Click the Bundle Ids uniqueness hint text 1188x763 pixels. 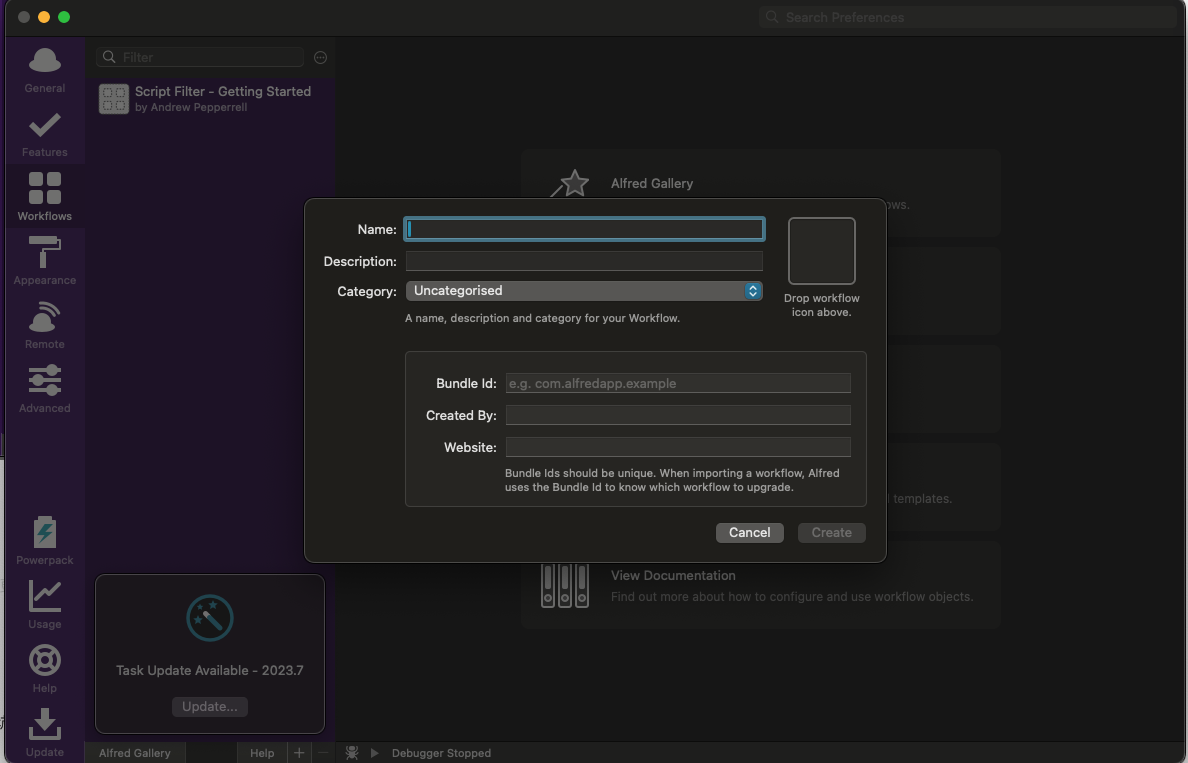[672, 480]
